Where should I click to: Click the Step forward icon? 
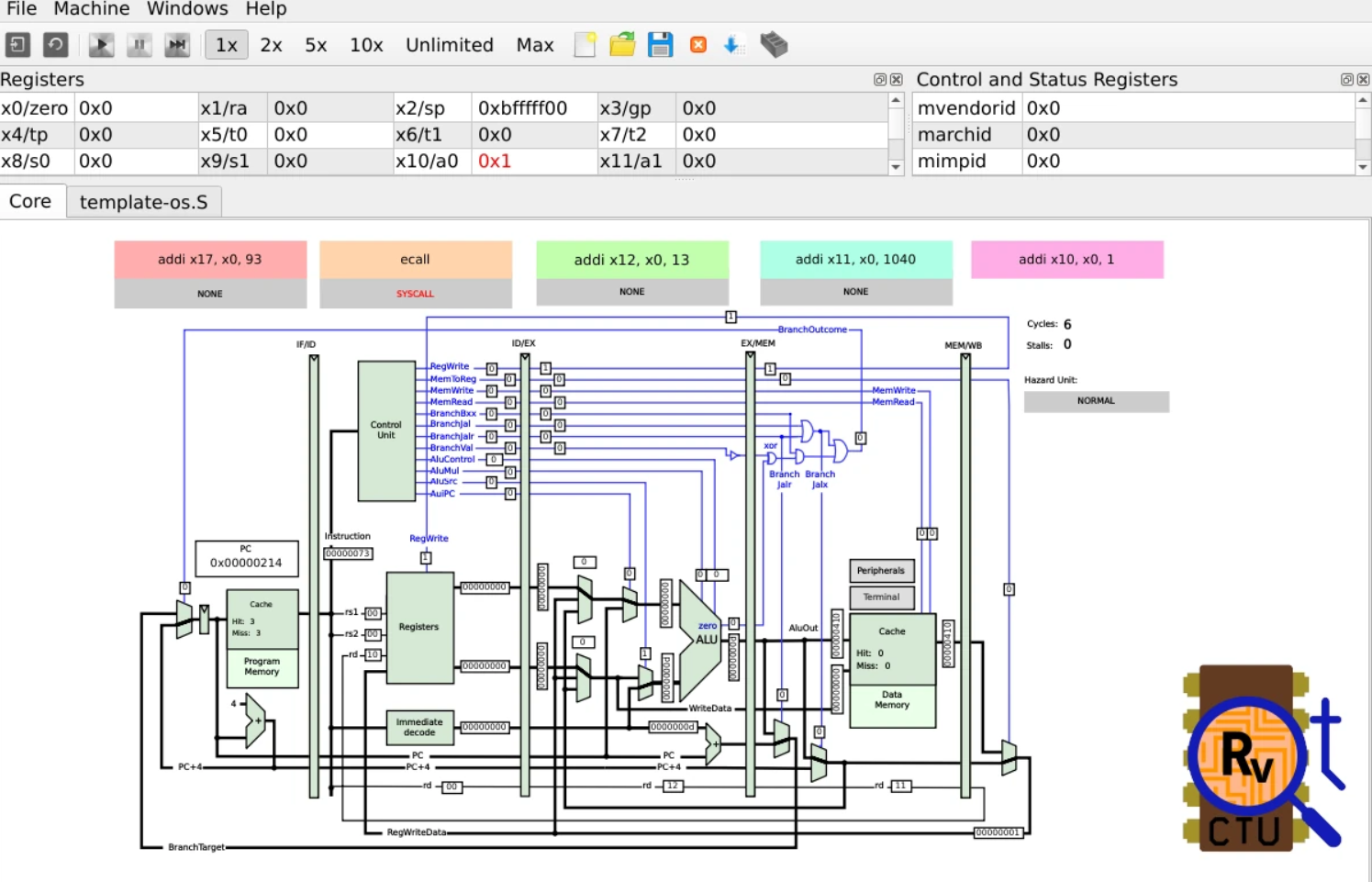tap(177, 45)
